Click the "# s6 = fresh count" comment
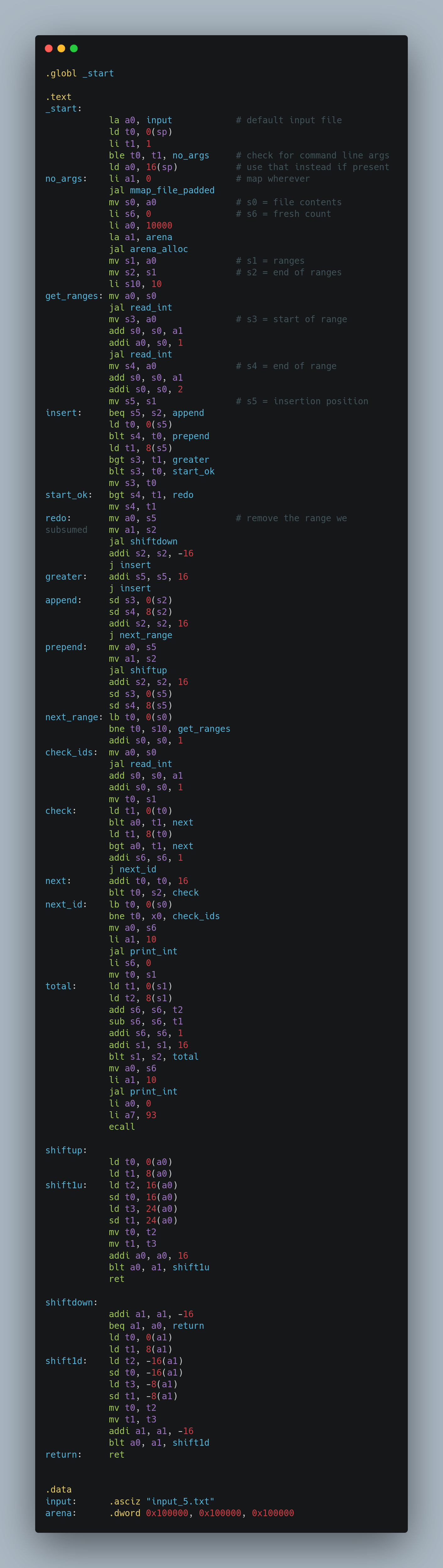443x1568 pixels. point(284,214)
